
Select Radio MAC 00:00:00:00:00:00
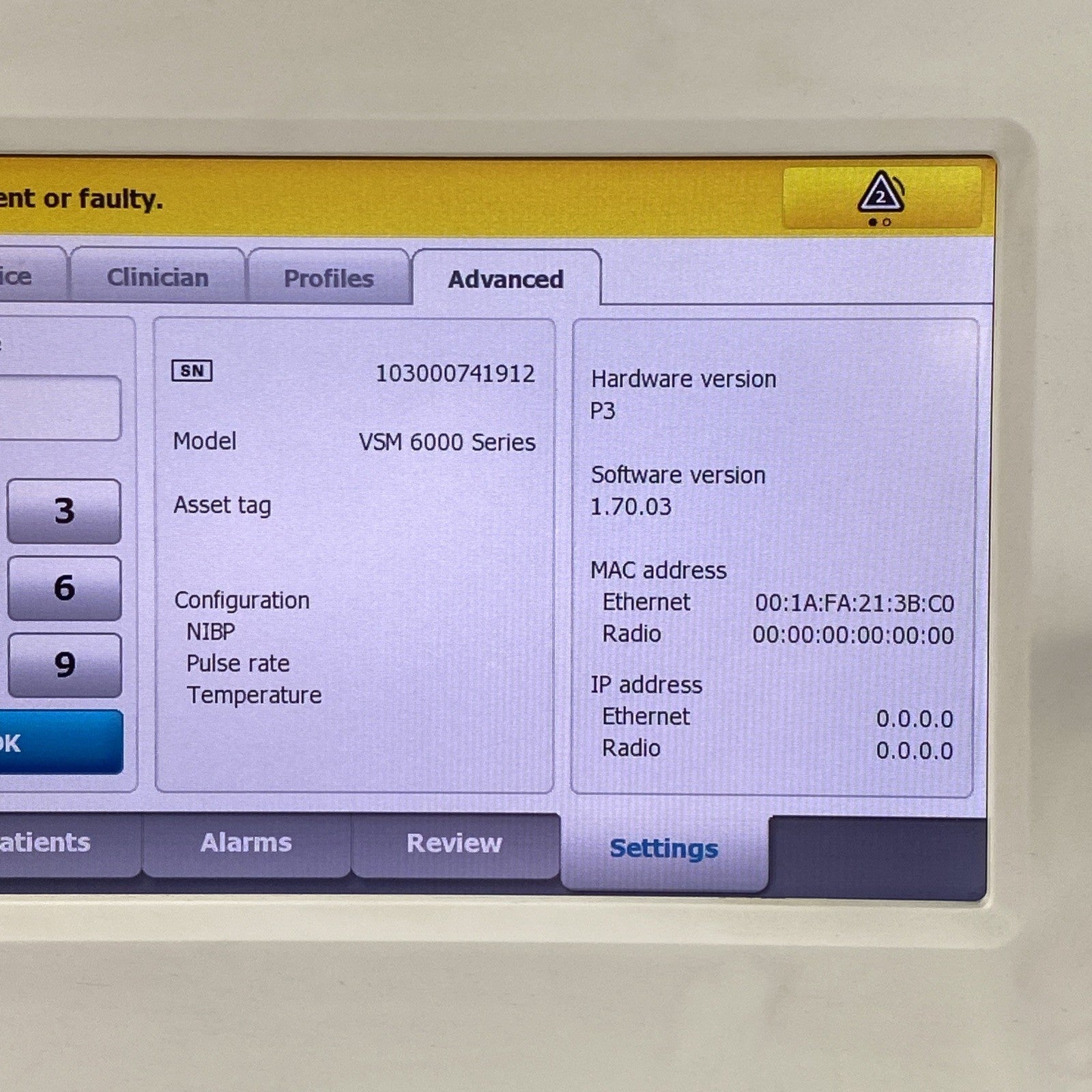coord(853,635)
